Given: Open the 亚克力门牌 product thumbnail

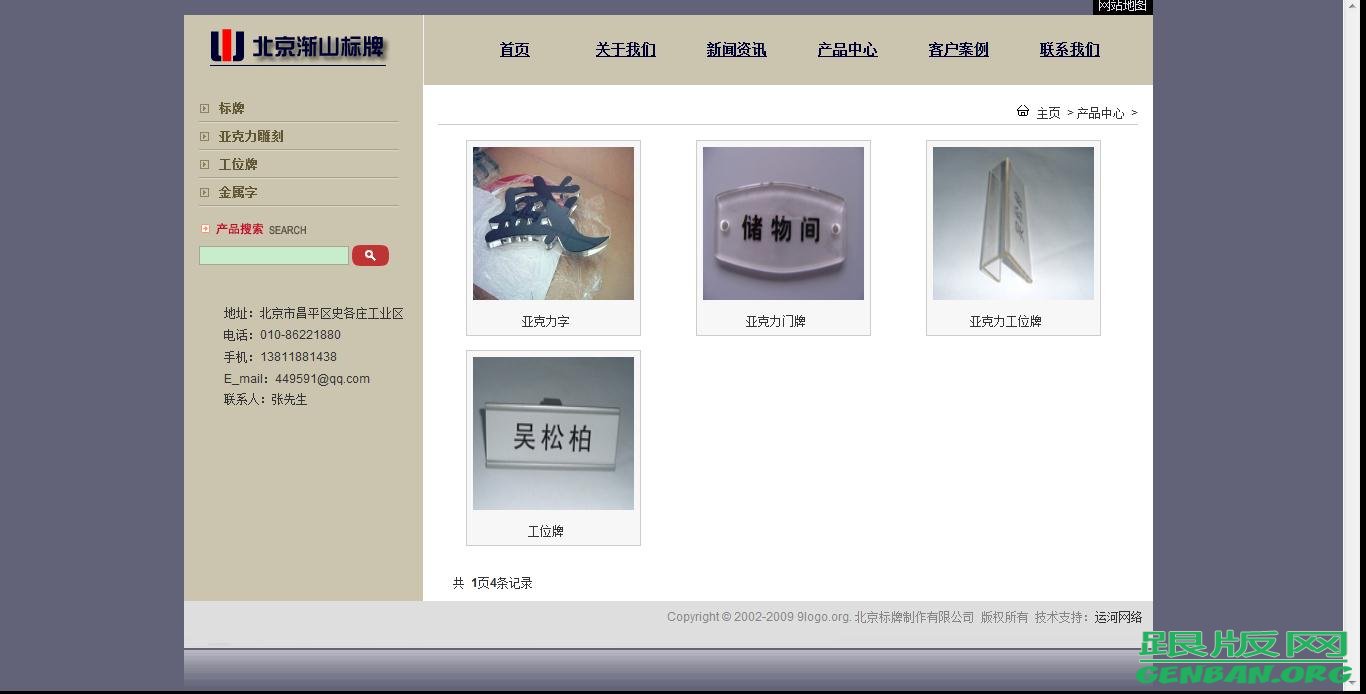Looking at the screenshot, I should tap(783, 223).
